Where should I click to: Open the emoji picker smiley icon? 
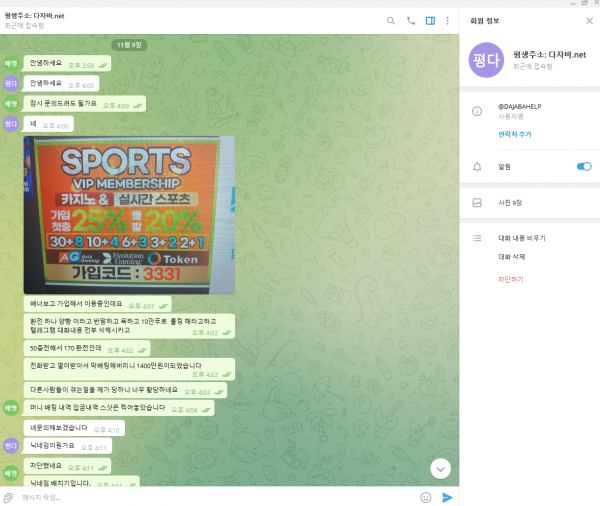(x=426, y=498)
